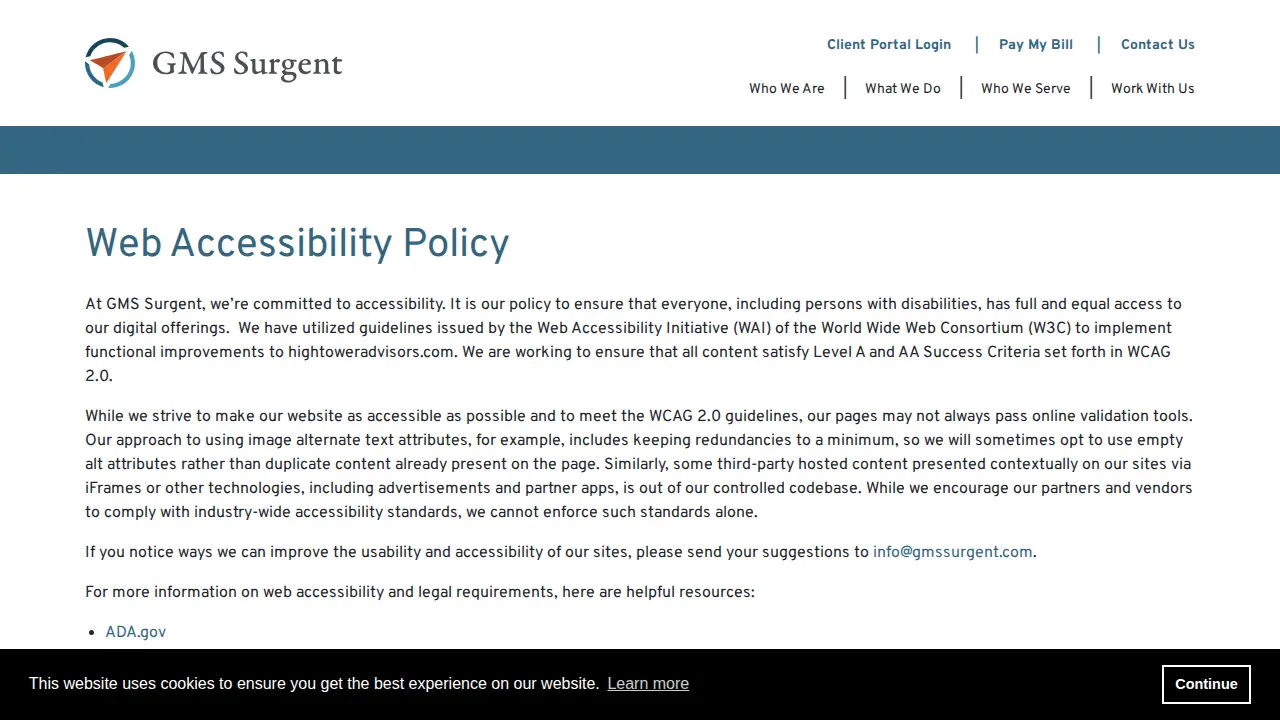Open the Client Portal Login link

[889, 44]
